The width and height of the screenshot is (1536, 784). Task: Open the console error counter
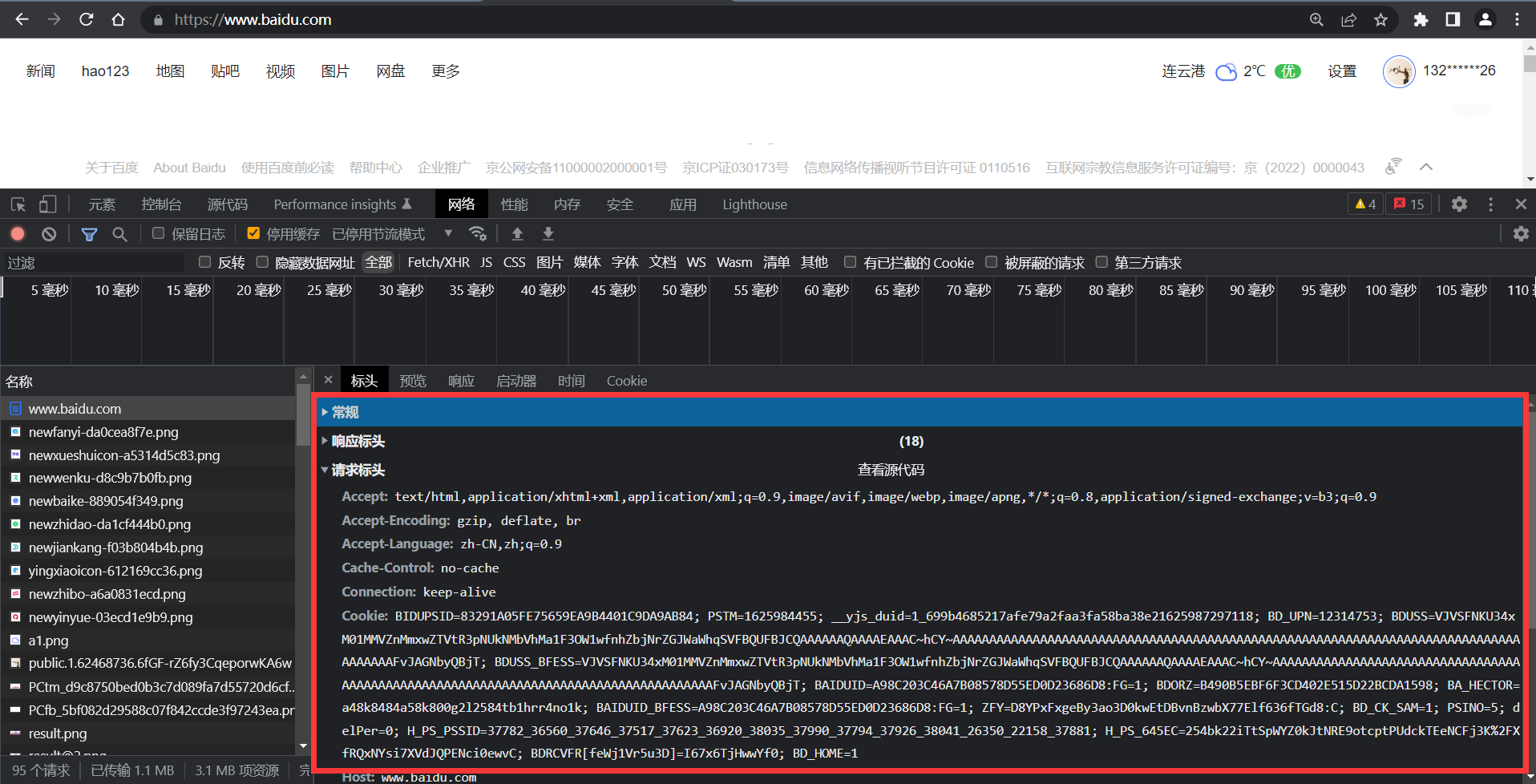tap(1408, 204)
